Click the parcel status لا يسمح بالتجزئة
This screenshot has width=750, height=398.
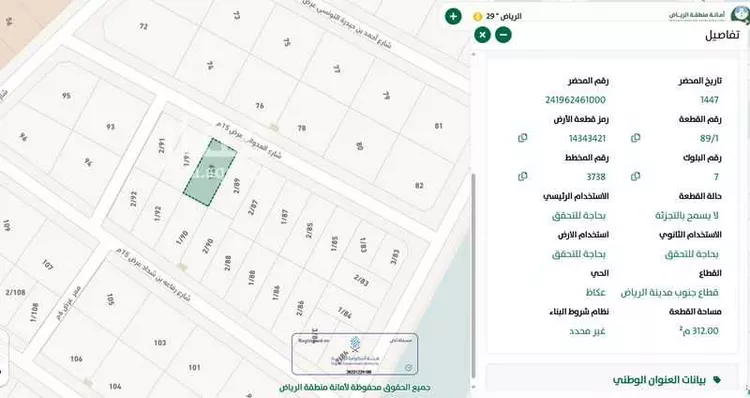click(687, 216)
